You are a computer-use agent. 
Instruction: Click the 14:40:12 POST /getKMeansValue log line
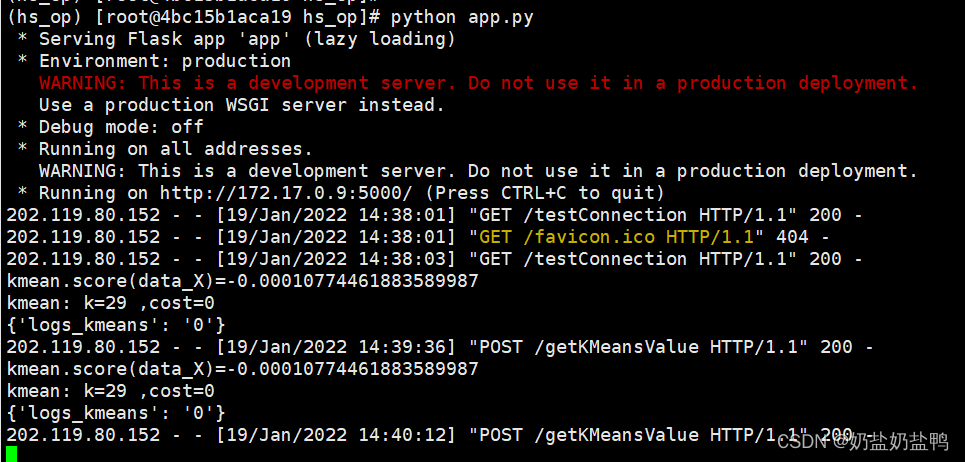tap(440, 435)
